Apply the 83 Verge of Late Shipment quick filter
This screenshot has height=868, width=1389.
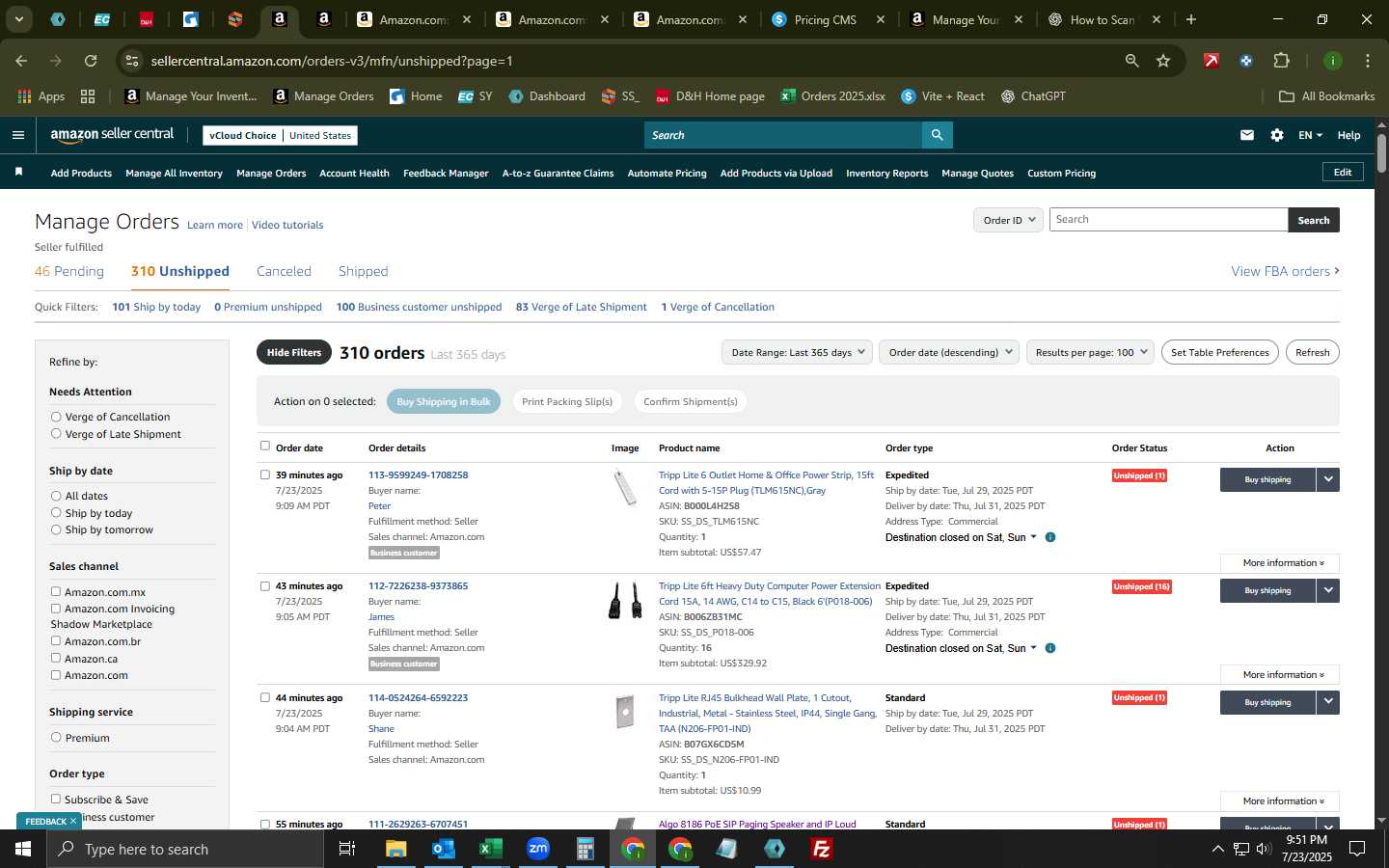581,307
